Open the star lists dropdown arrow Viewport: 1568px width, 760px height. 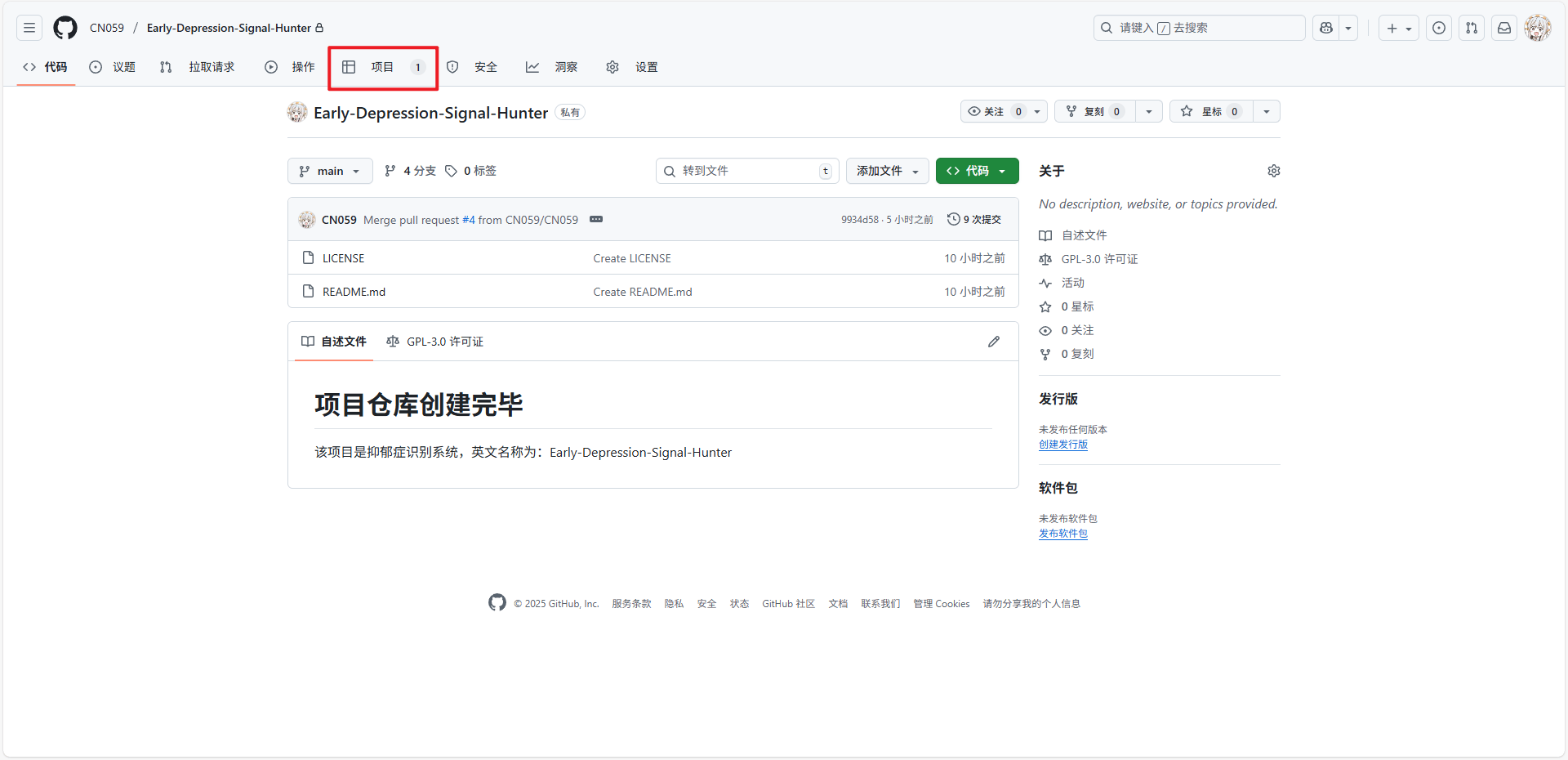1266,112
